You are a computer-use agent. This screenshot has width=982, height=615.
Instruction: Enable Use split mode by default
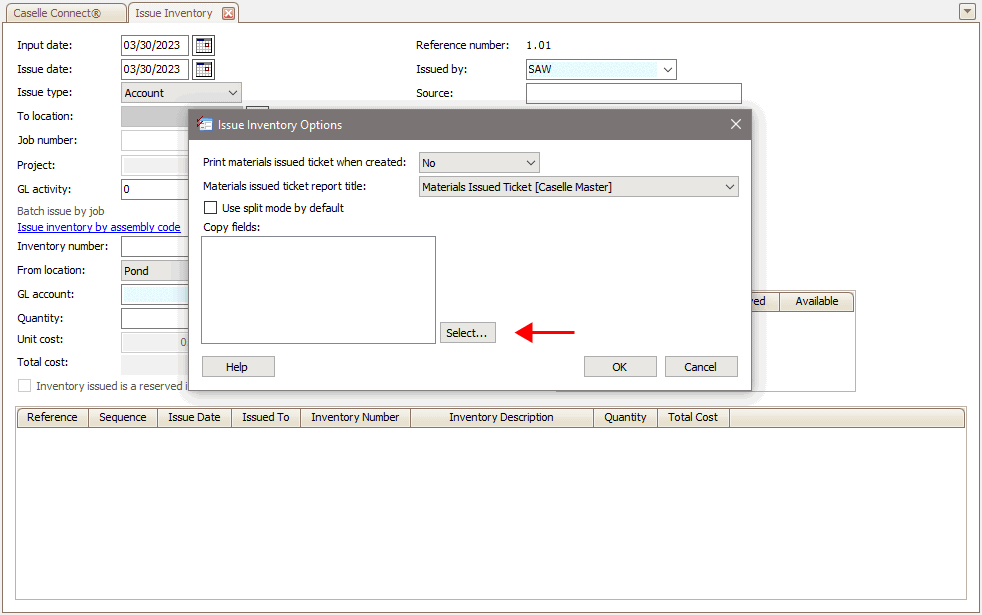pos(210,208)
